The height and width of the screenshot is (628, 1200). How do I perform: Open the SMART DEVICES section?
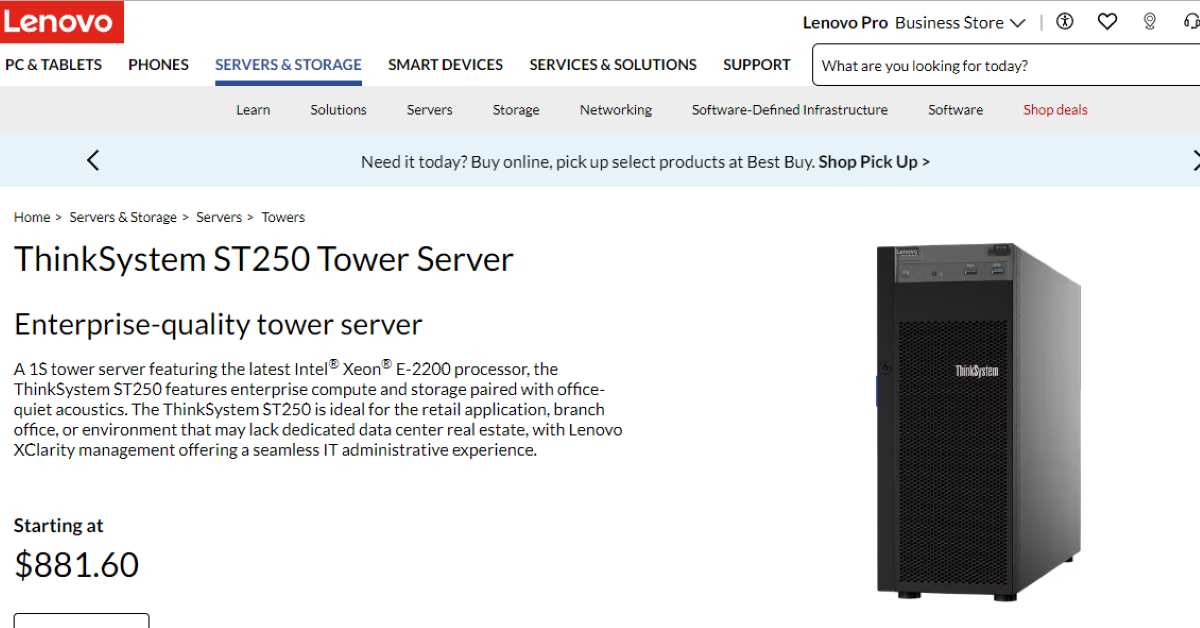tap(445, 64)
